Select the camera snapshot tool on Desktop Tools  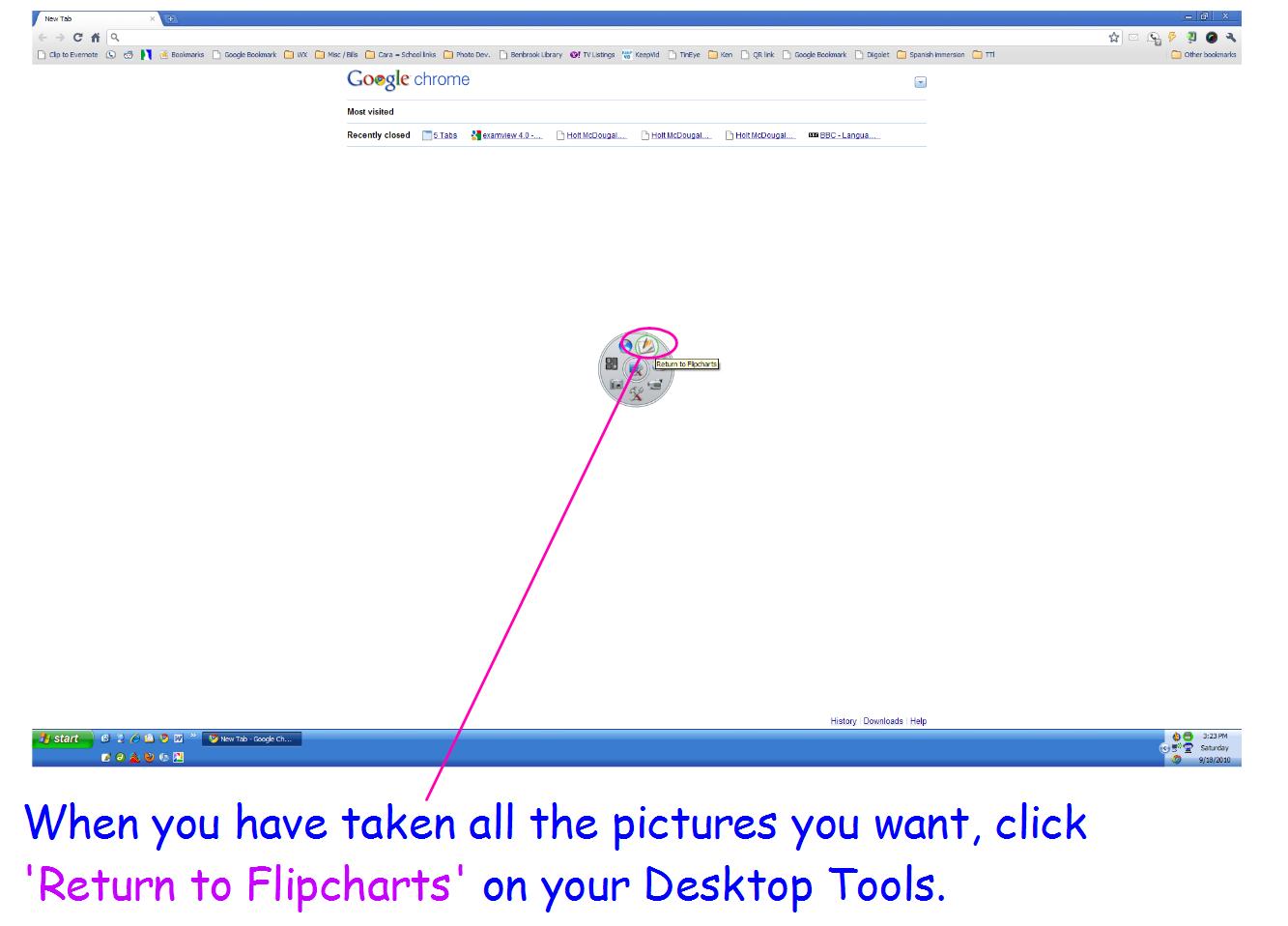click(616, 383)
